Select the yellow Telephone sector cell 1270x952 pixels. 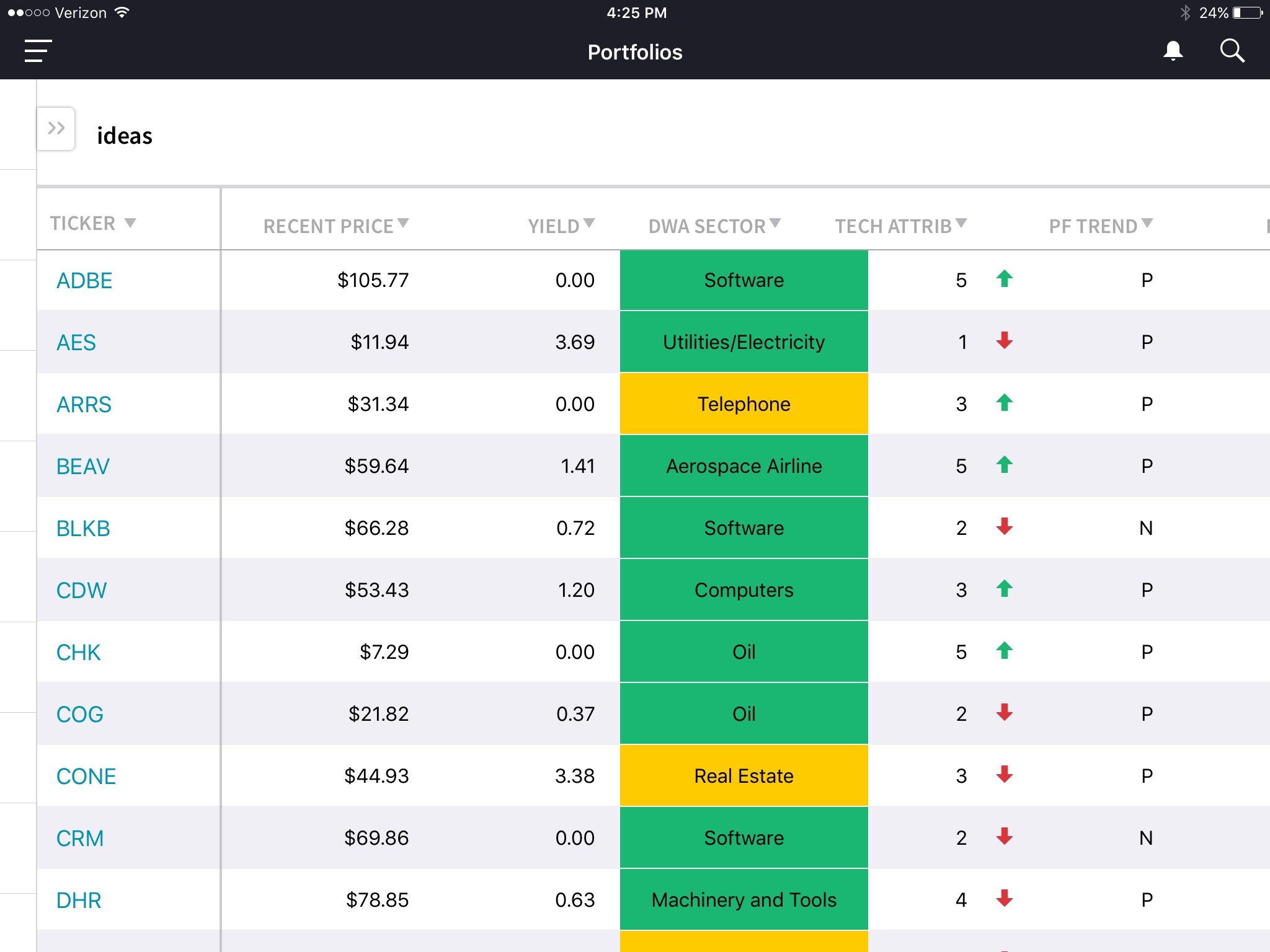tap(744, 404)
